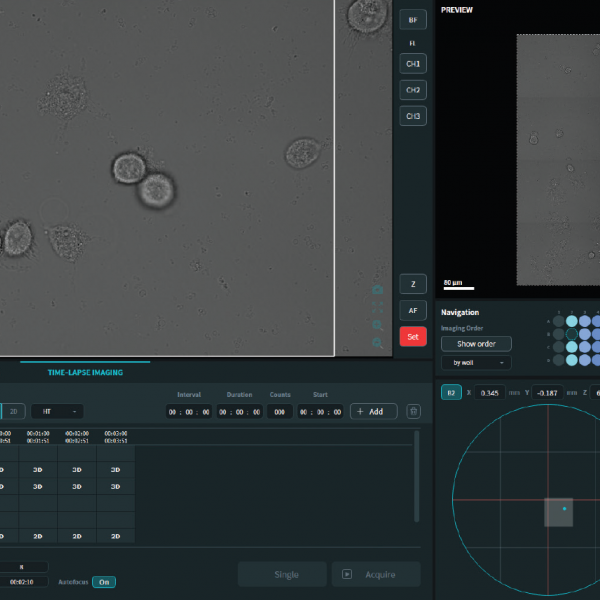Switch to the Time-Lapse Imaging tab
This screenshot has width=600, height=600.
[x=85, y=372]
